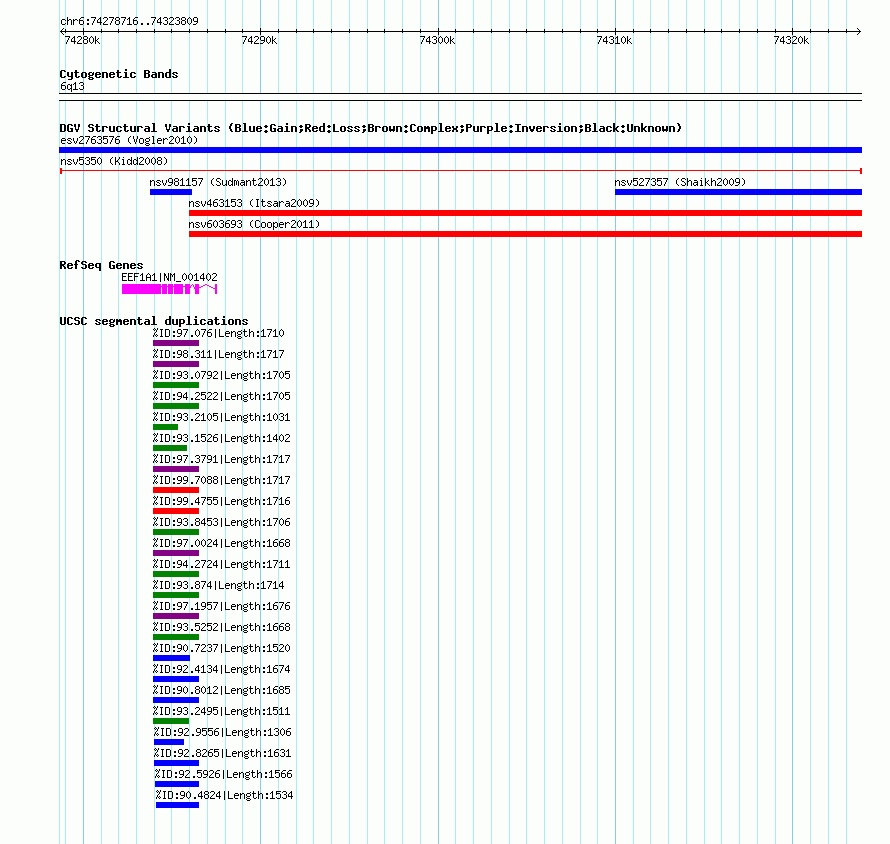
Task: Click the UCSC segmental duplications track title
Action: coord(154,321)
